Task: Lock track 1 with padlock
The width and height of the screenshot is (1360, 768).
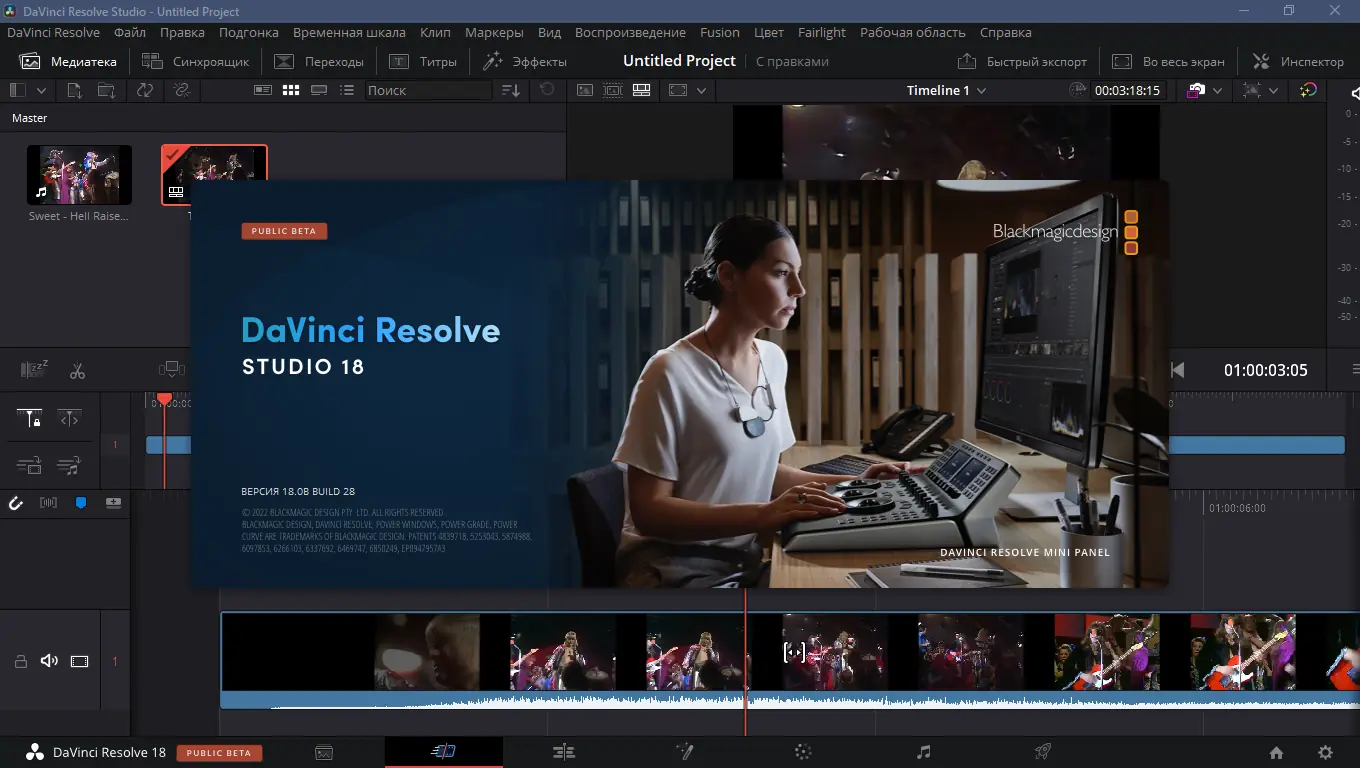Action: [20, 661]
